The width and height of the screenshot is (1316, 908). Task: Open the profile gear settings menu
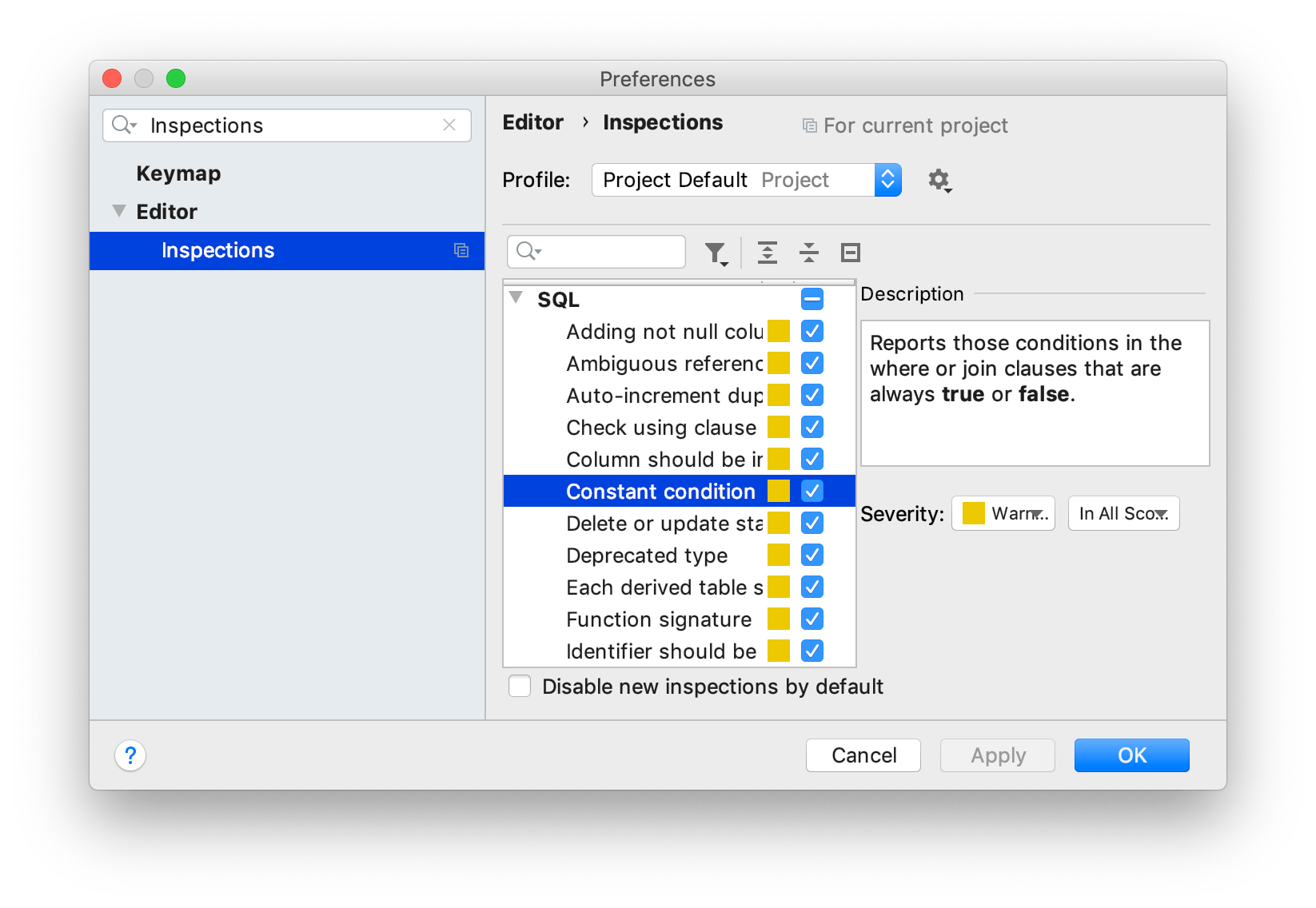pyautogui.click(x=939, y=180)
